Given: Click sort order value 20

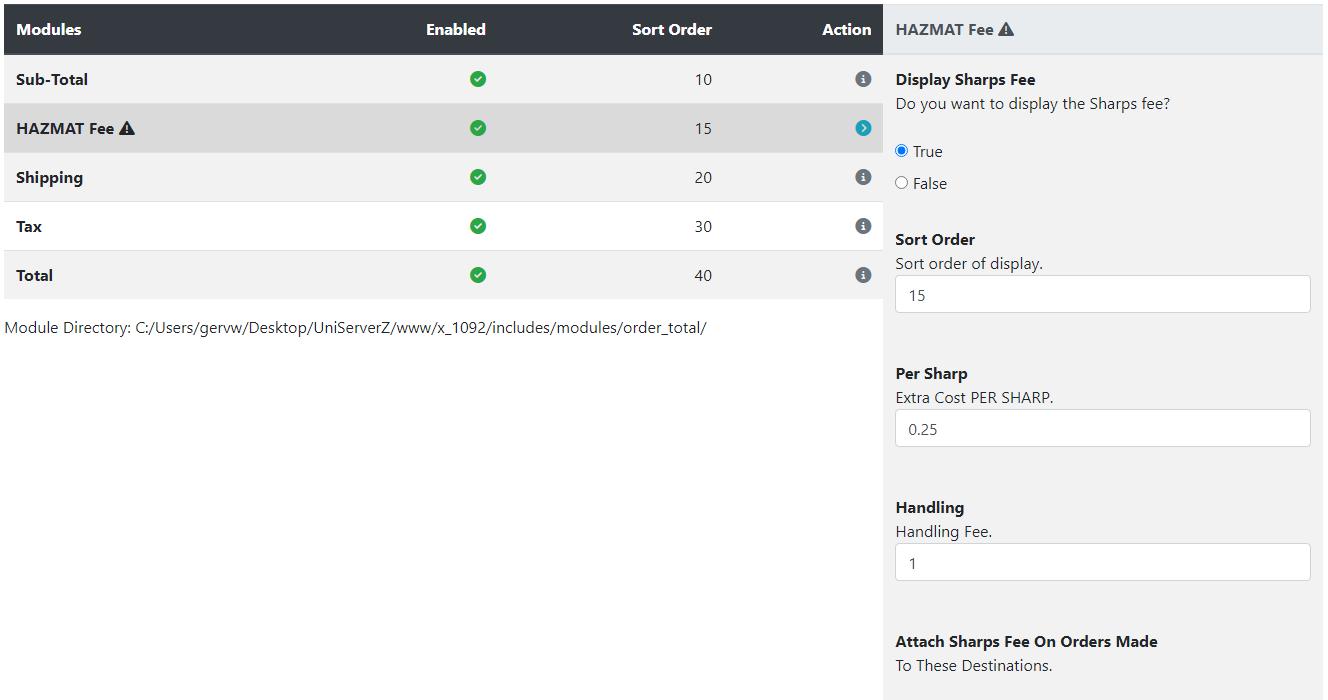Looking at the screenshot, I should (703, 177).
